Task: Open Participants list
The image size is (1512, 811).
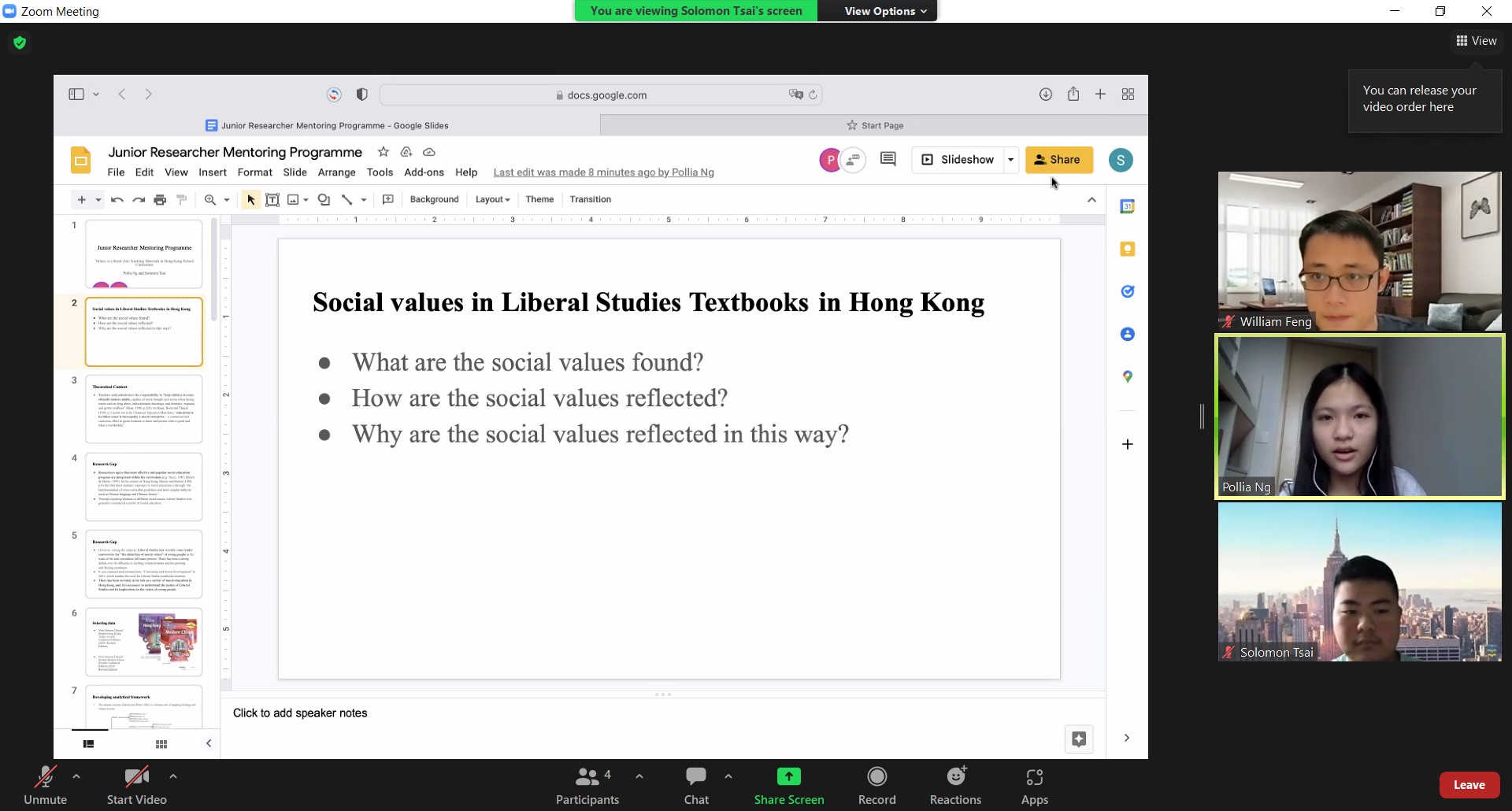Action: (x=587, y=785)
